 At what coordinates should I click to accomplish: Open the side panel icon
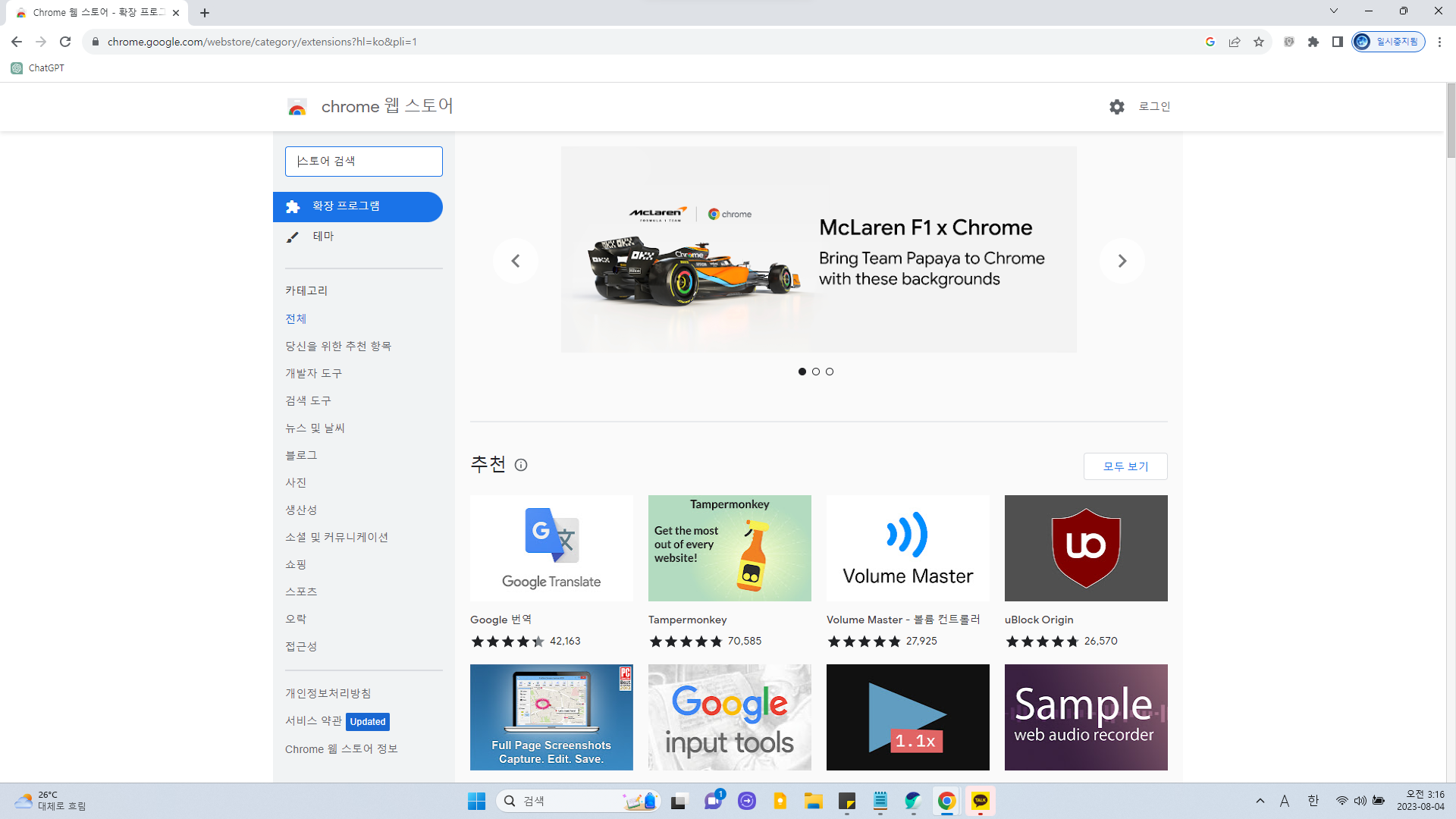1338,42
